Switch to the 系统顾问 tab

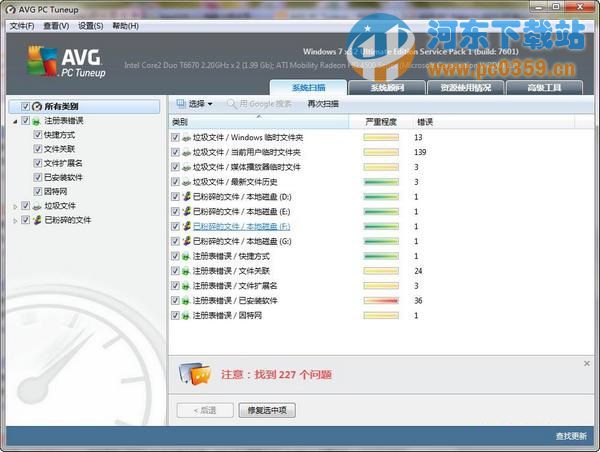pyautogui.click(x=387, y=88)
